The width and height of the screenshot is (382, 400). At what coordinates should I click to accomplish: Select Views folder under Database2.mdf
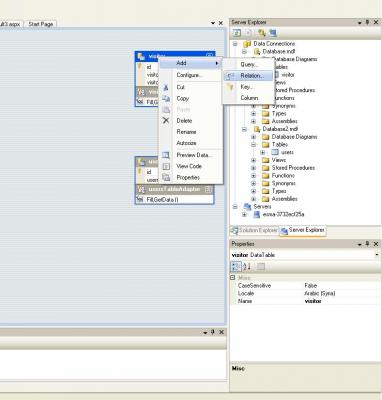[x=279, y=160]
